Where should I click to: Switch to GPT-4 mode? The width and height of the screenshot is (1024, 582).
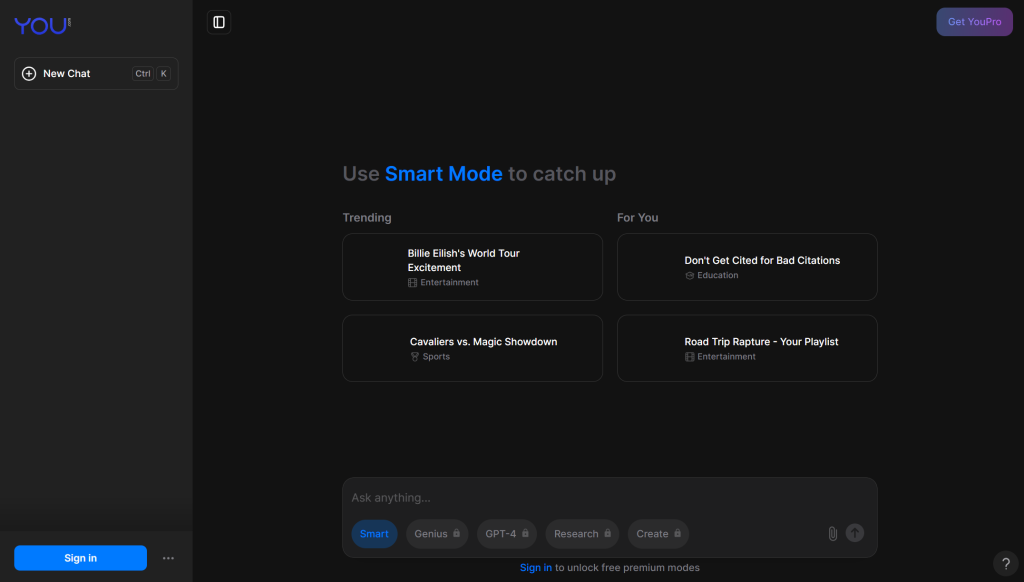pyautogui.click(x=506, y=534)
